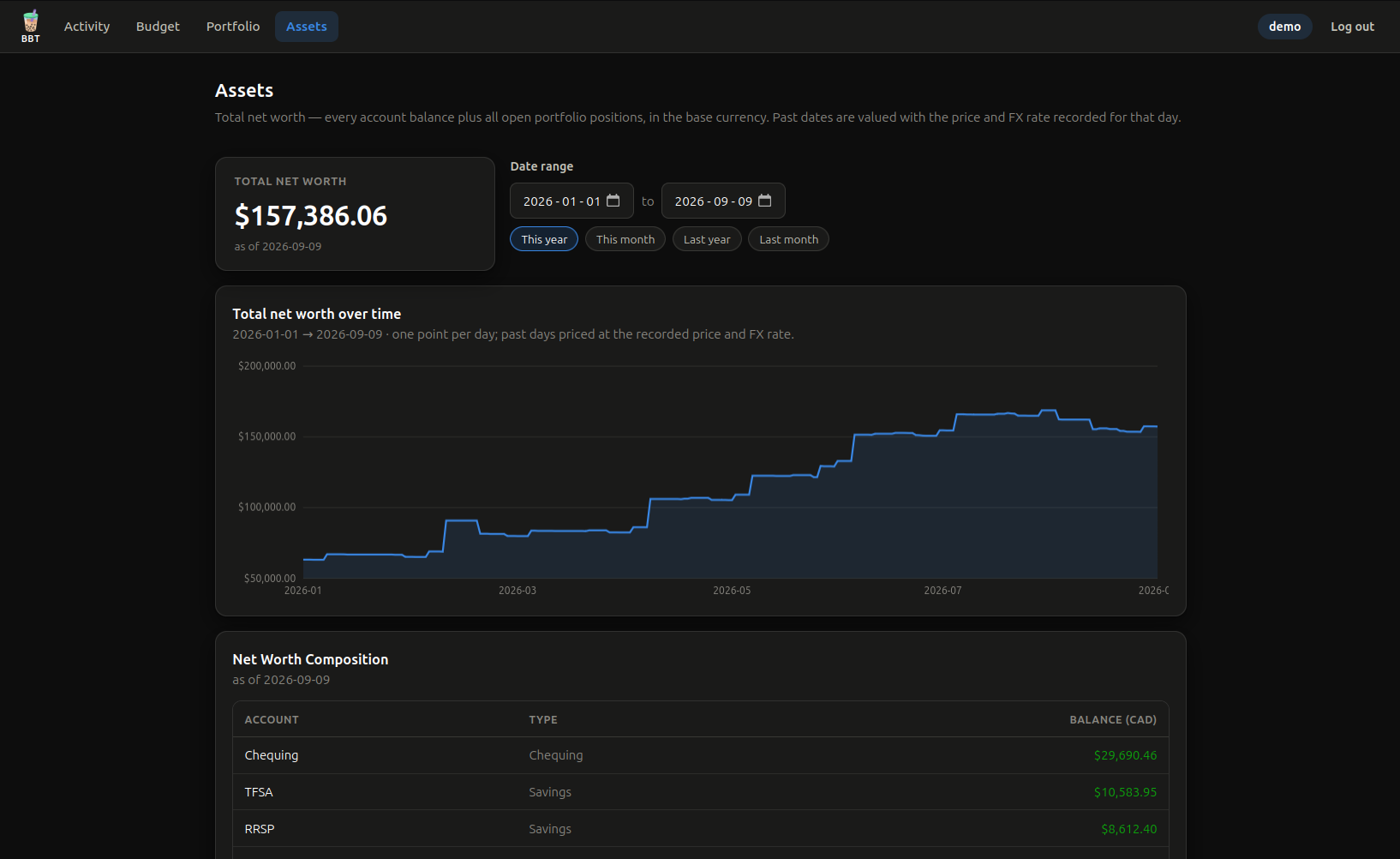Click the Date range label
Viewport: 1400px width, 859px height.
(541, 166)
